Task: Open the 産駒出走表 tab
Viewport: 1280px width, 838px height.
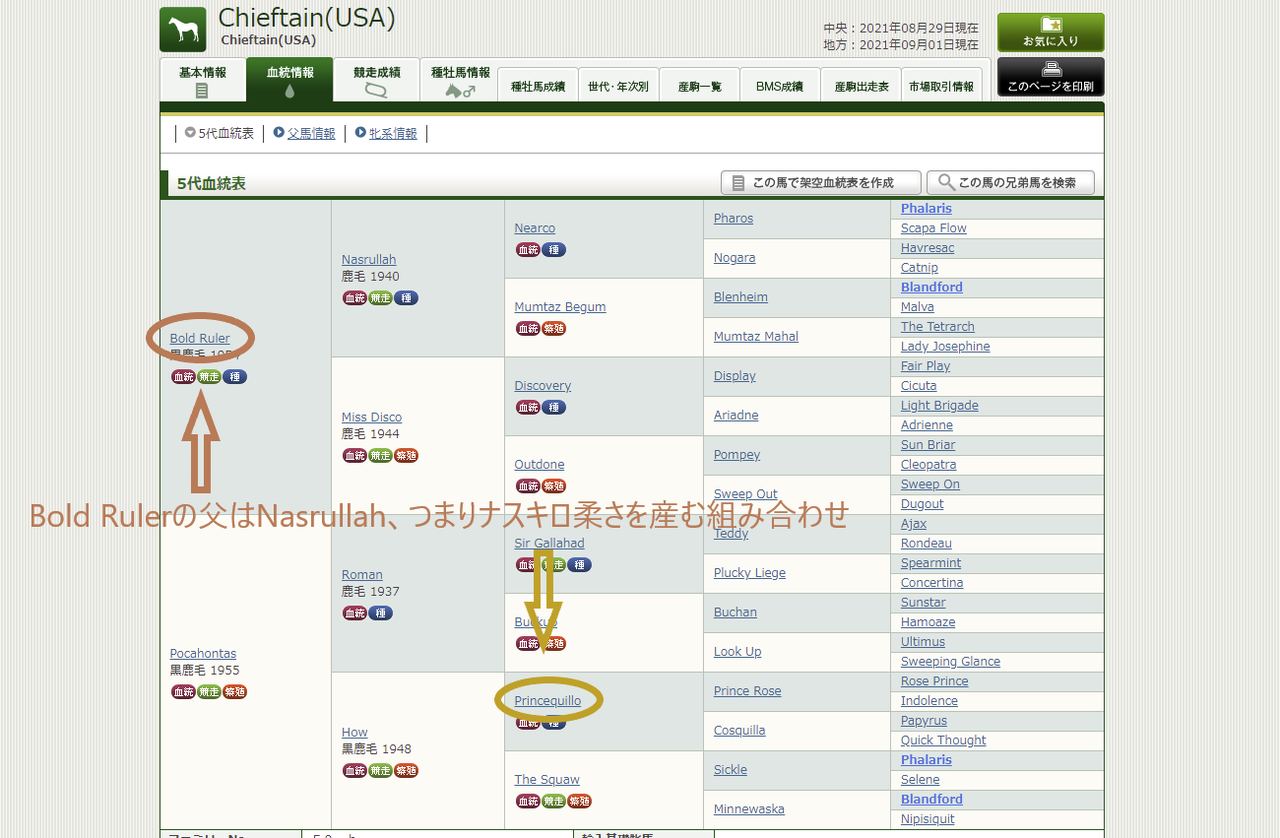Action: (861, 86)
